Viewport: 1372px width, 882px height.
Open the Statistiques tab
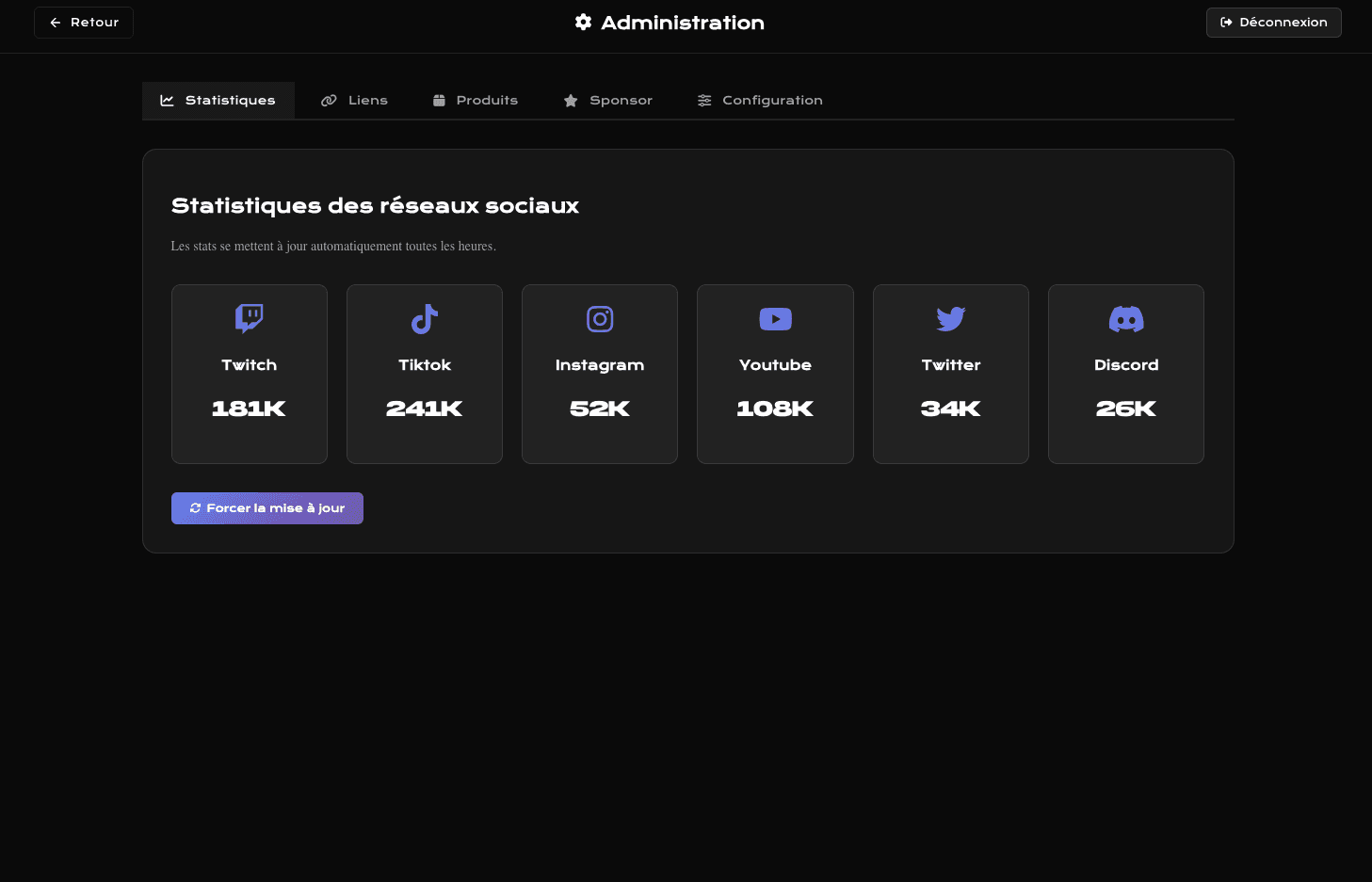[x=218, y=100]
